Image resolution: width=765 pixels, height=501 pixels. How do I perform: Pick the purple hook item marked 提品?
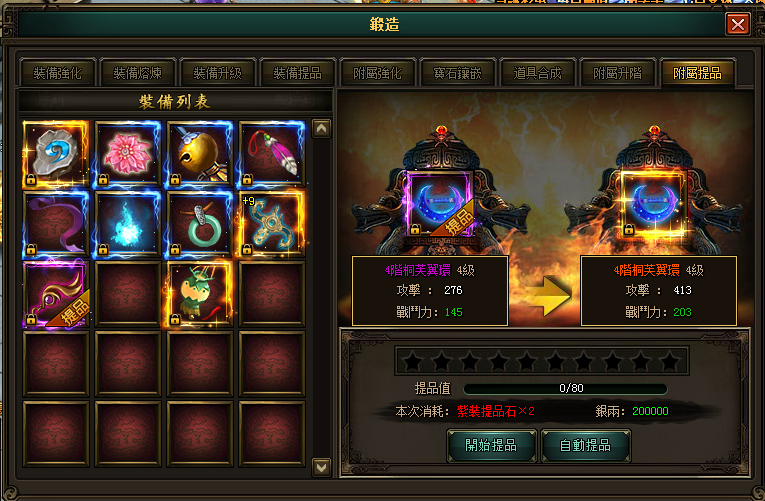[x=56, y=294]
